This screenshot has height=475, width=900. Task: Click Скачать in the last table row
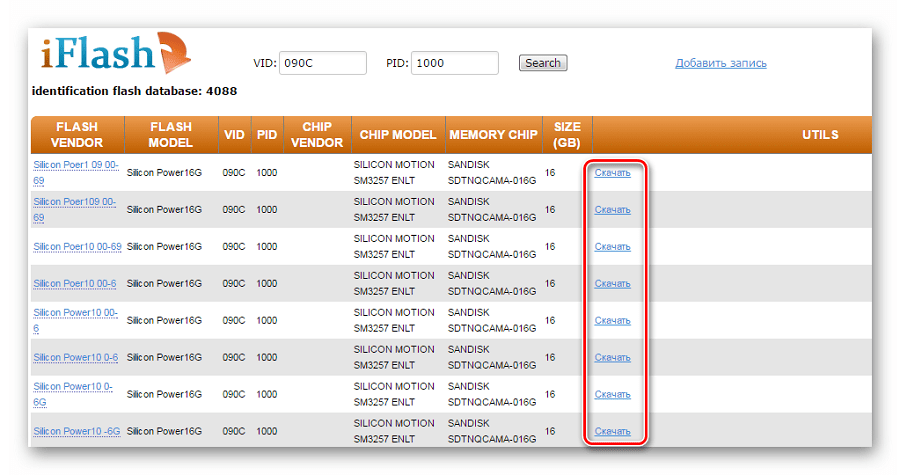click(612, 432)
